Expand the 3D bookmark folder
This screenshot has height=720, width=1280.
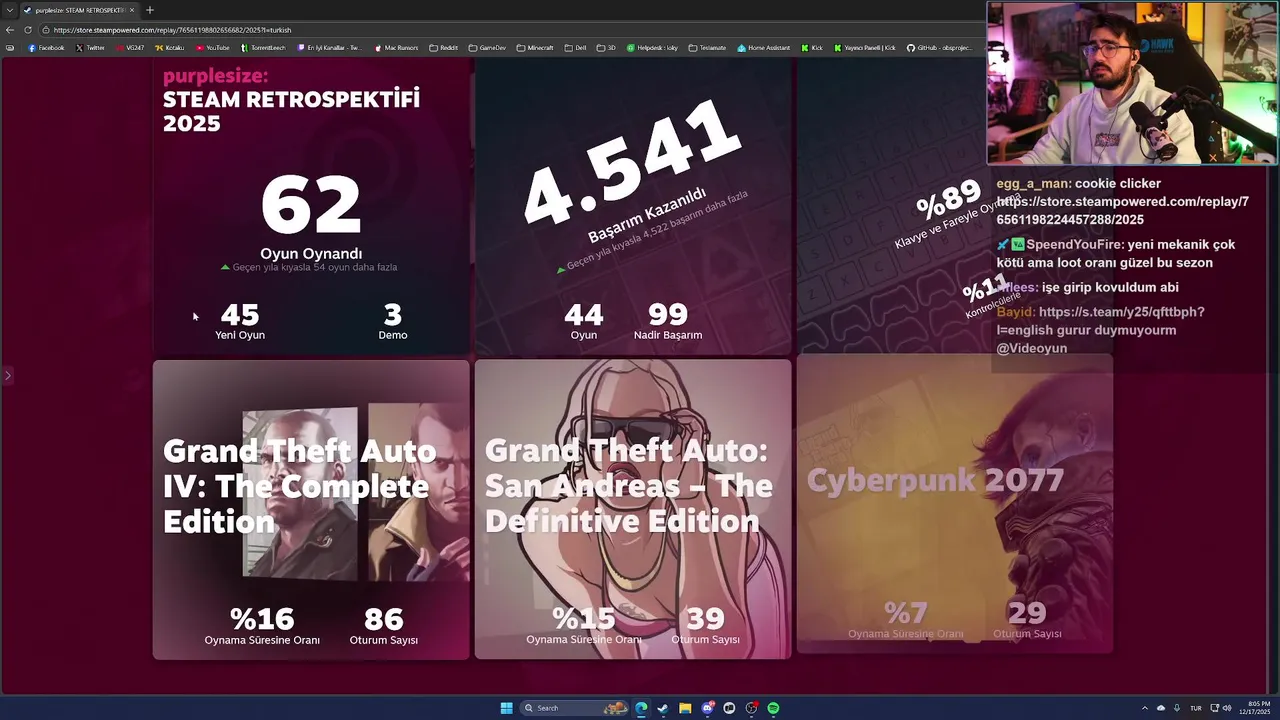[x=606, y=48]
